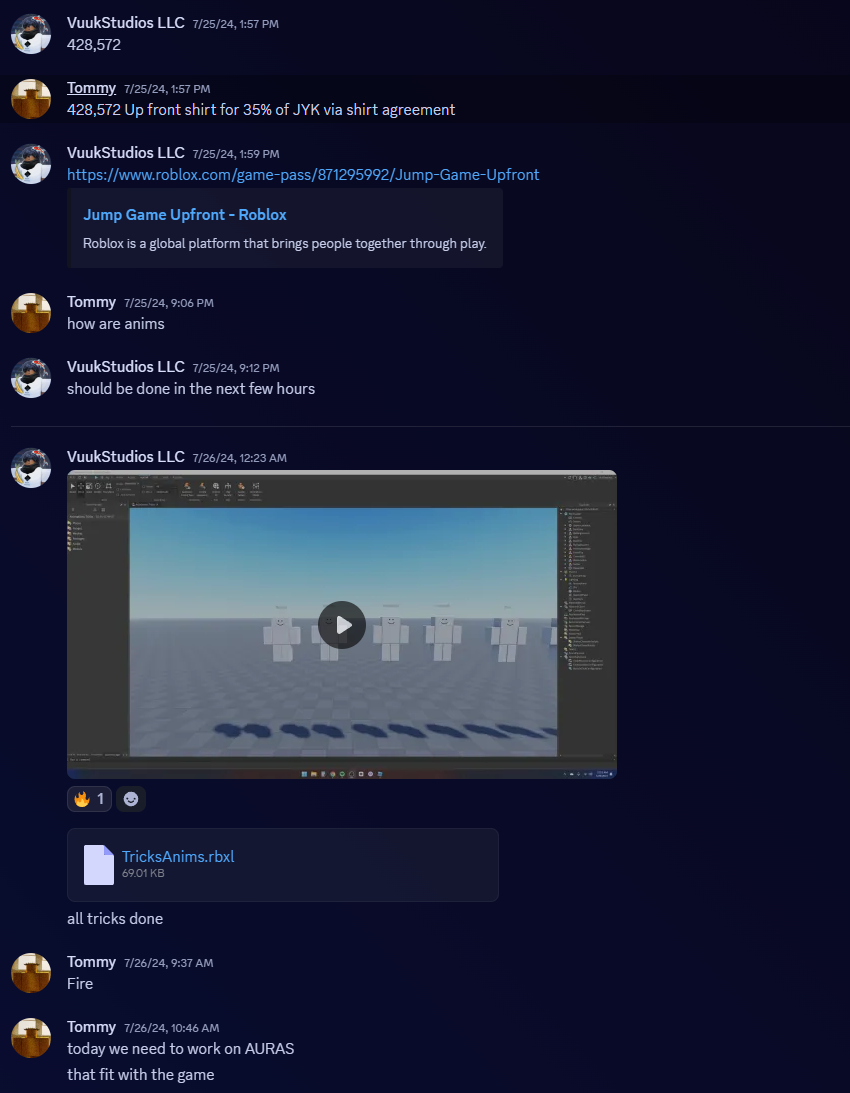
Task: Click the 7/25/24, 9:06 PM timestamp
Action: pyautogui.click(x=169, y=303)
